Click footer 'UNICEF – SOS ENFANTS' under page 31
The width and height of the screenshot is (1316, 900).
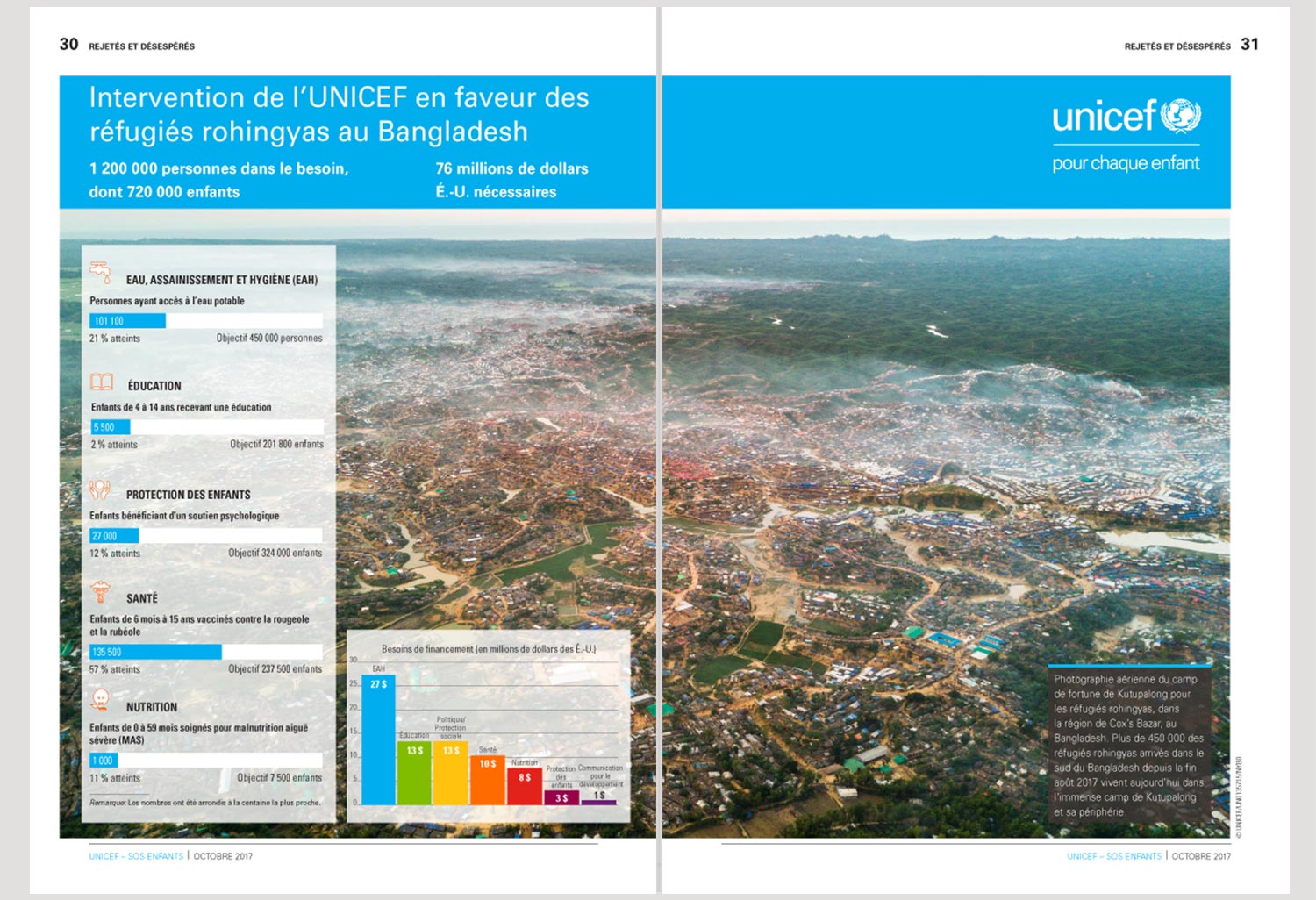point(1114,856)
